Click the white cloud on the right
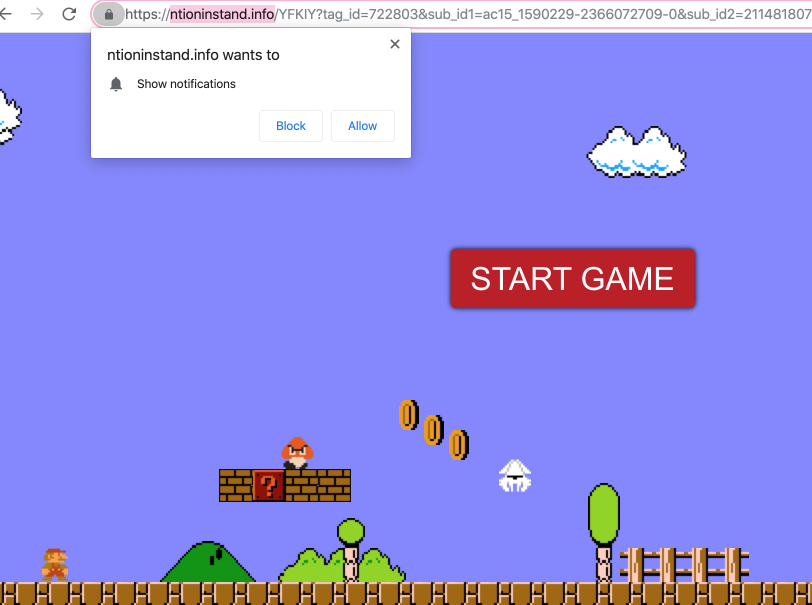 pos(636,153)
